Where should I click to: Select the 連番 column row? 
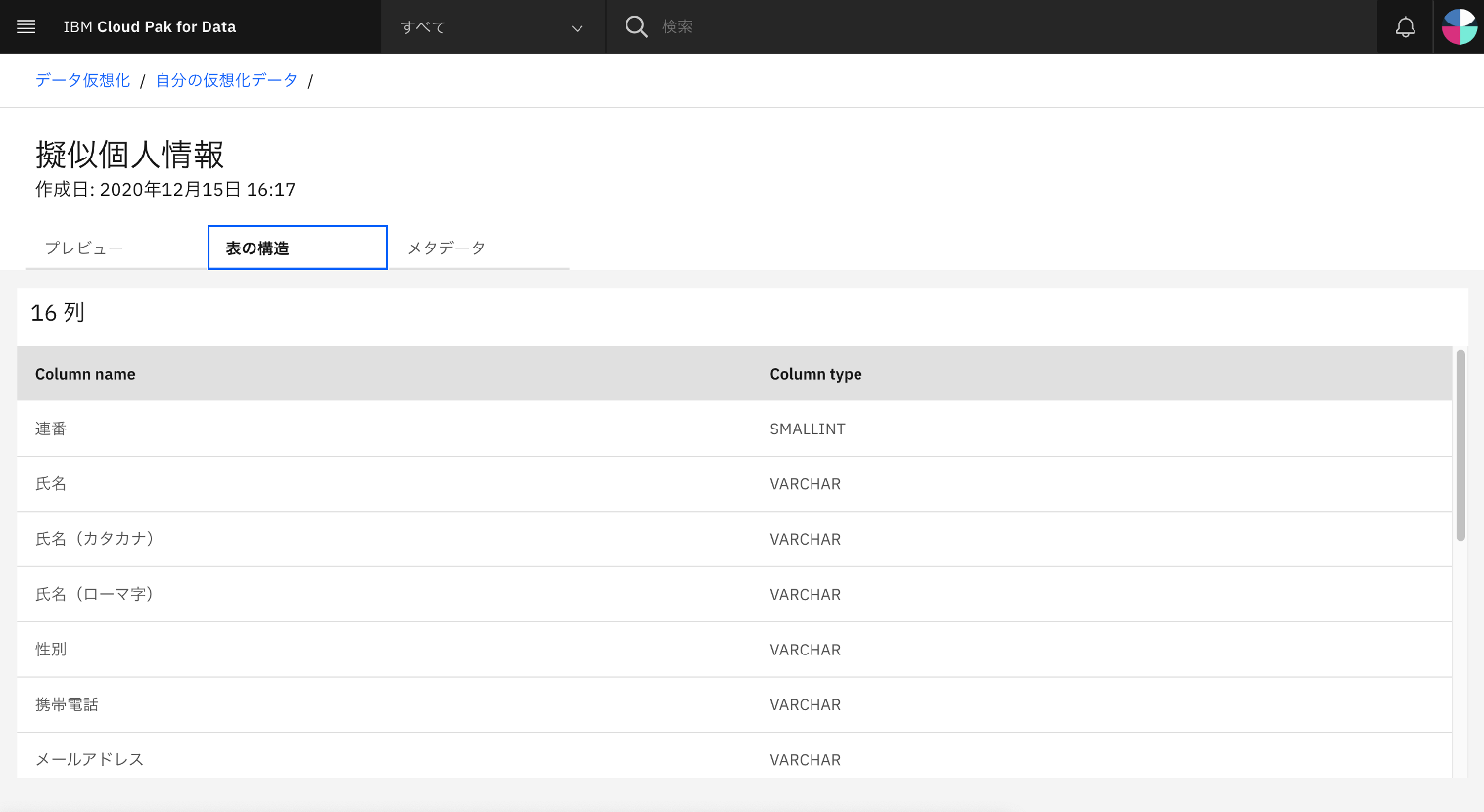734,429
